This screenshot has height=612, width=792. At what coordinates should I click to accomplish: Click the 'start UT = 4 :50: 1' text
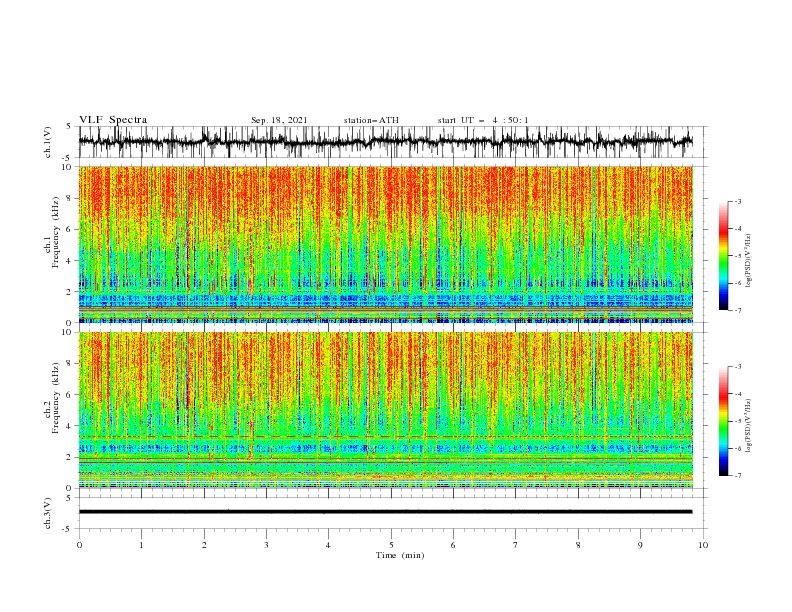[483, 120]
